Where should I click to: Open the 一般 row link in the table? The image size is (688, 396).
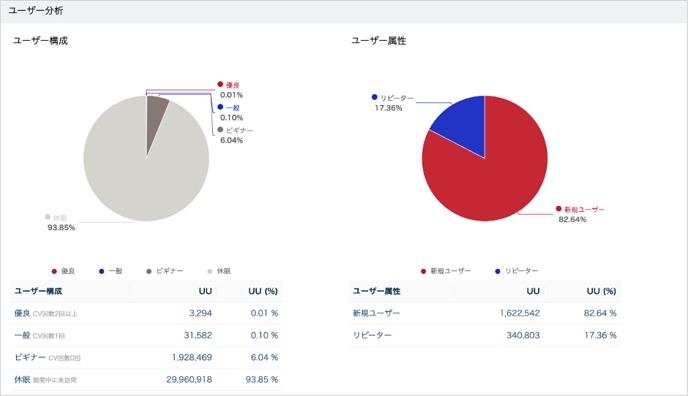coord(22,335)
